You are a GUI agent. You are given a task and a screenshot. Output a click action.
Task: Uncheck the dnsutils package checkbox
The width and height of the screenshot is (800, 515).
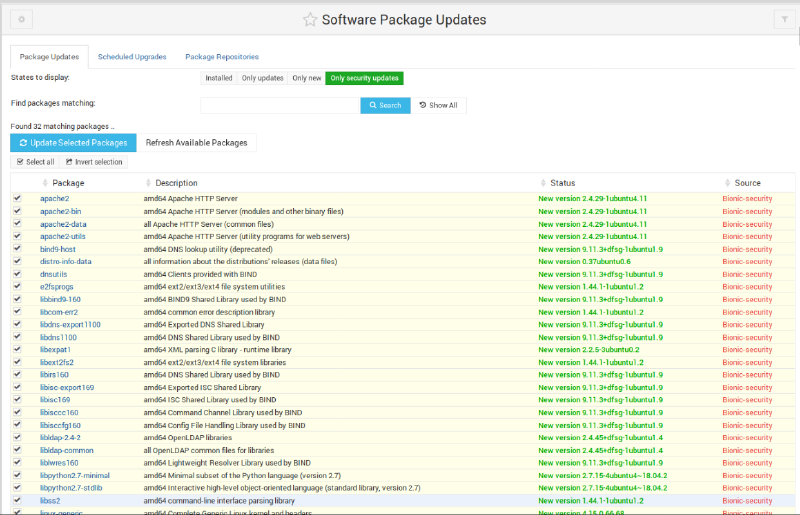pyautogui.click(x=17, y=274)
